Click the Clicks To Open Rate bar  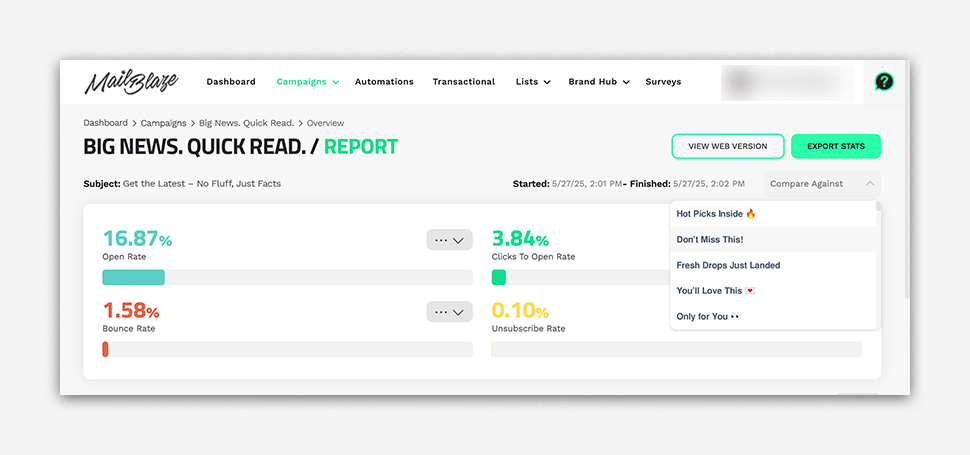580,278
